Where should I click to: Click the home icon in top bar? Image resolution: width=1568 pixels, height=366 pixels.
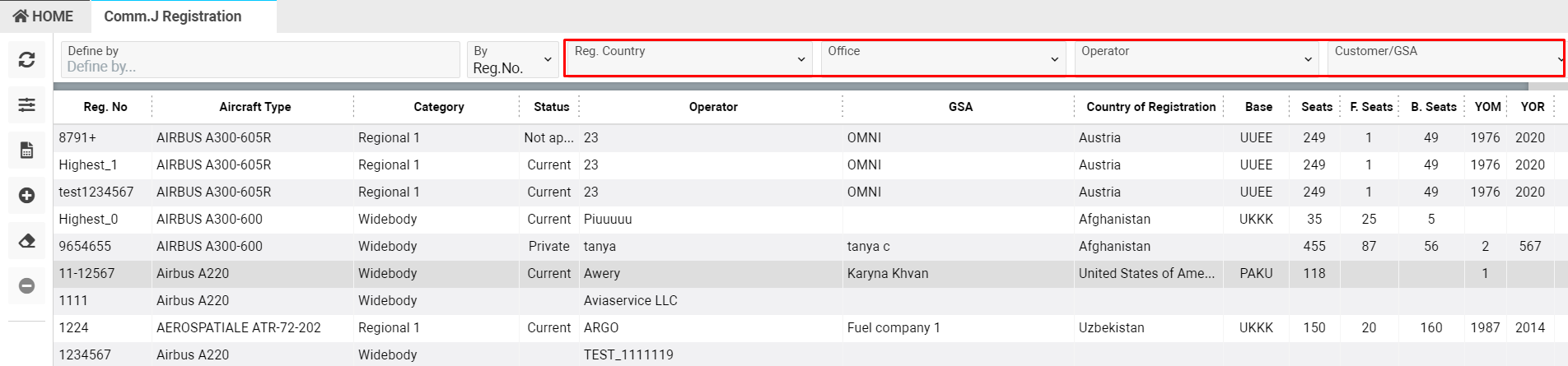click(x=21, y=16)
